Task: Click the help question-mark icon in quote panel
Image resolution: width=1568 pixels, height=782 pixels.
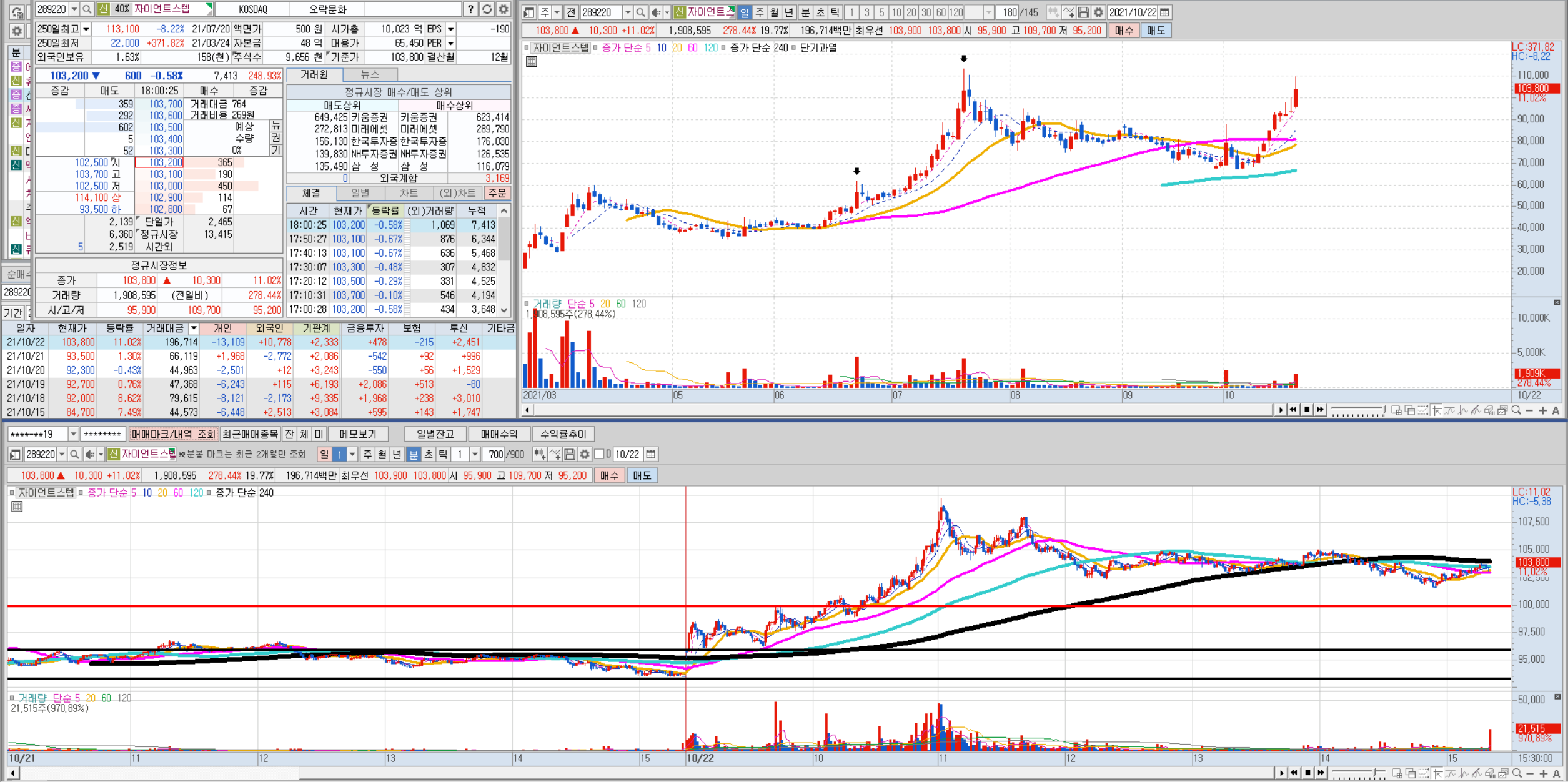Action: 470,9
